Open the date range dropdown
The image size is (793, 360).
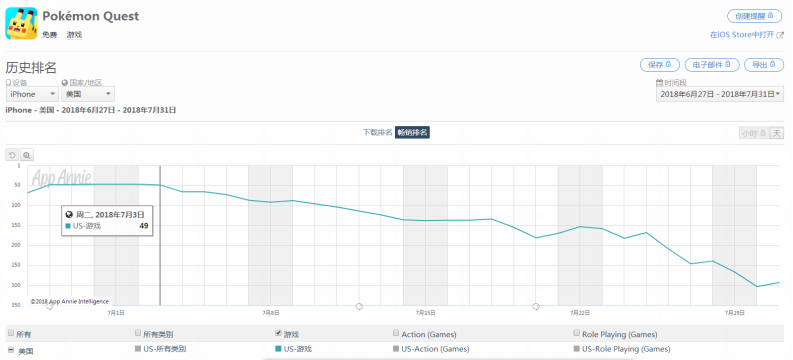(720, 94)
